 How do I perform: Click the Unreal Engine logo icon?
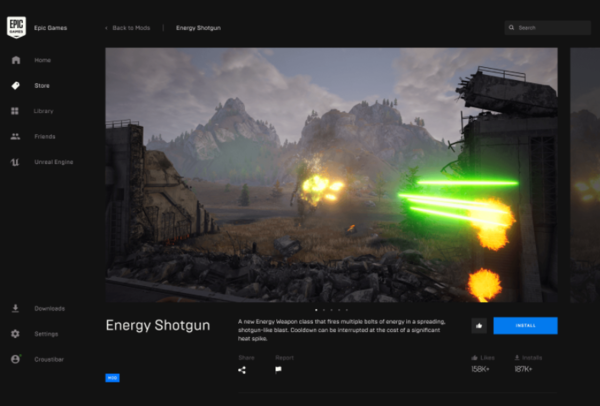pos(15,162)
